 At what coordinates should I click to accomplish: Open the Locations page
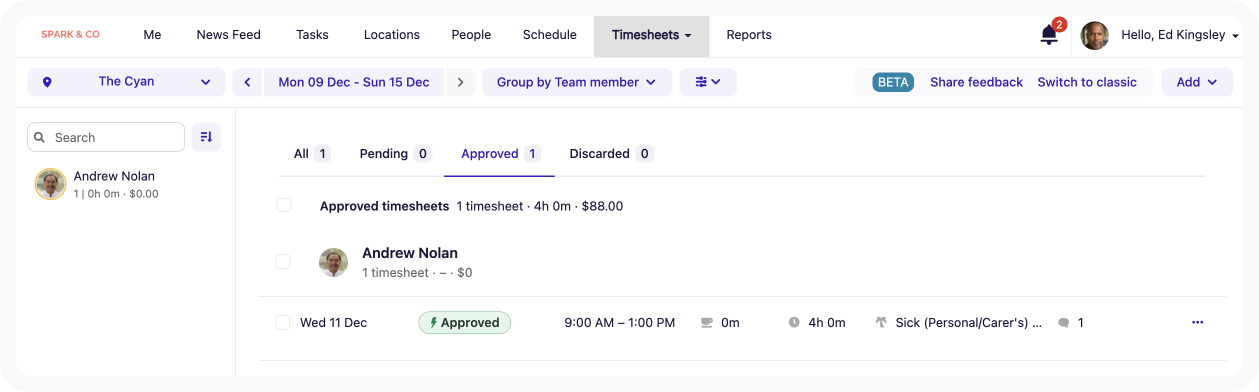point(392,35)
